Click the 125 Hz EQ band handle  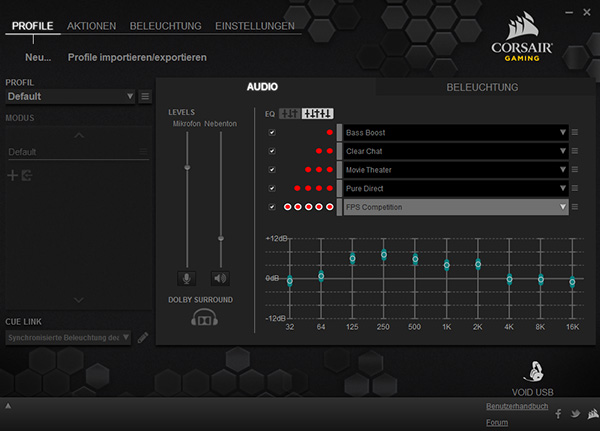pyautogui.click(x=352, y=258)
